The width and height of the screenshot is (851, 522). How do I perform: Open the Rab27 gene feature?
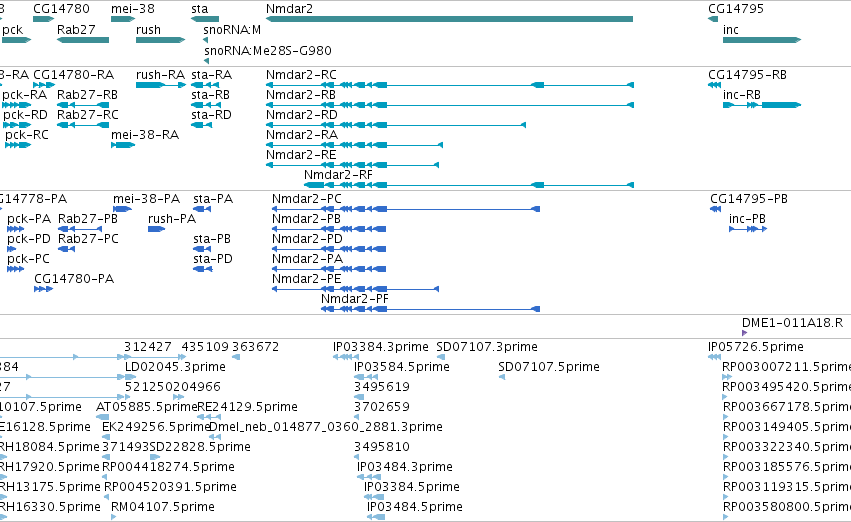coord(83,40)
